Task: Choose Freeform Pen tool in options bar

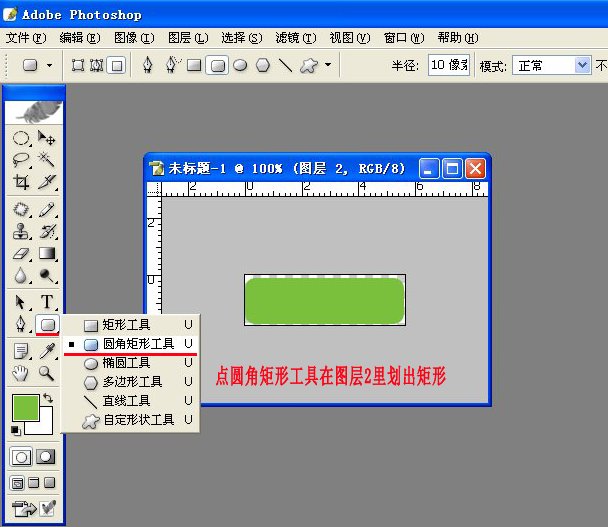Action: tap(172, 65)
